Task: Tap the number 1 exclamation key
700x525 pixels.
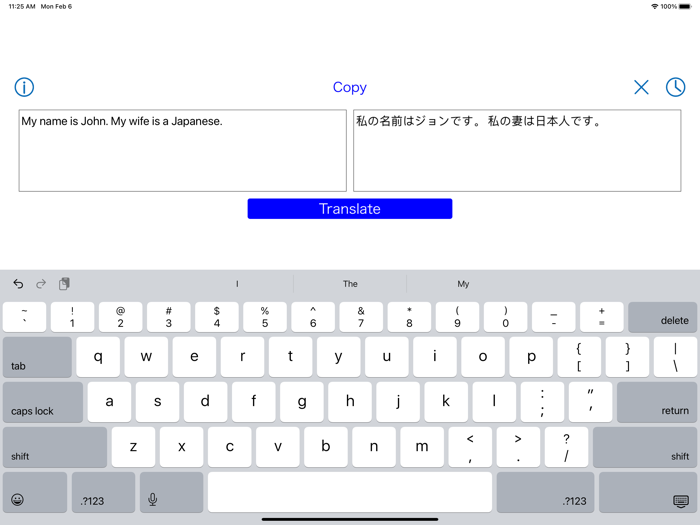Action: click(72, 317)
